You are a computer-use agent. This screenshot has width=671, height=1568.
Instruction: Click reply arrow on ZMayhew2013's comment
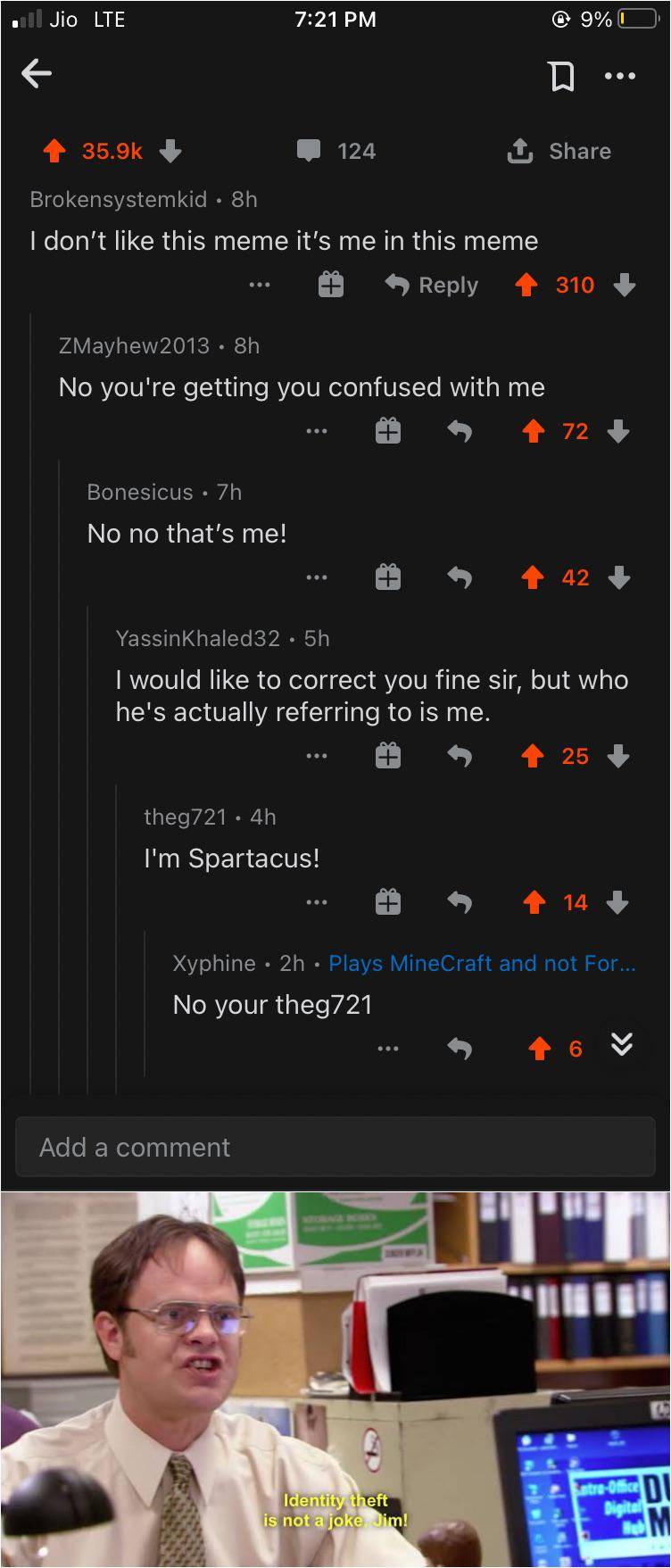(x=460, y=432)
